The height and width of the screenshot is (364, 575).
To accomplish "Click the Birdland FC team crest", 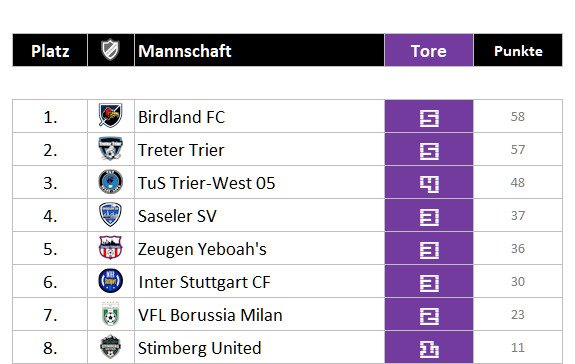I will click(110, 115).
